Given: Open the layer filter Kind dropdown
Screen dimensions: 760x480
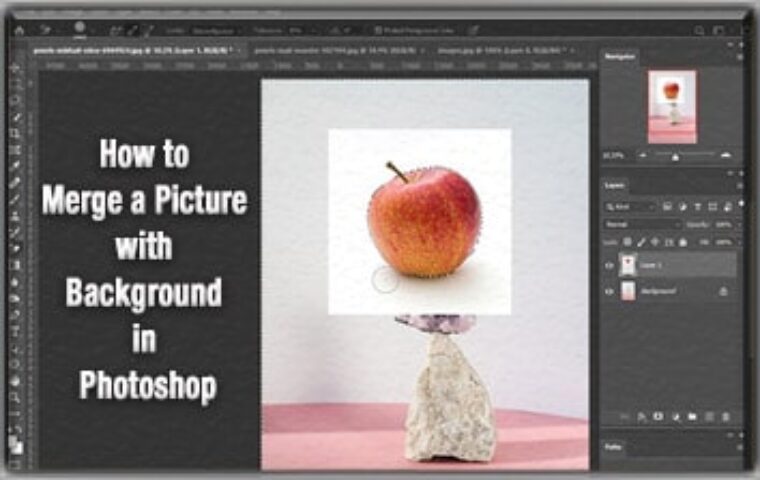Looking at the screenshot, I should (630, 207).
